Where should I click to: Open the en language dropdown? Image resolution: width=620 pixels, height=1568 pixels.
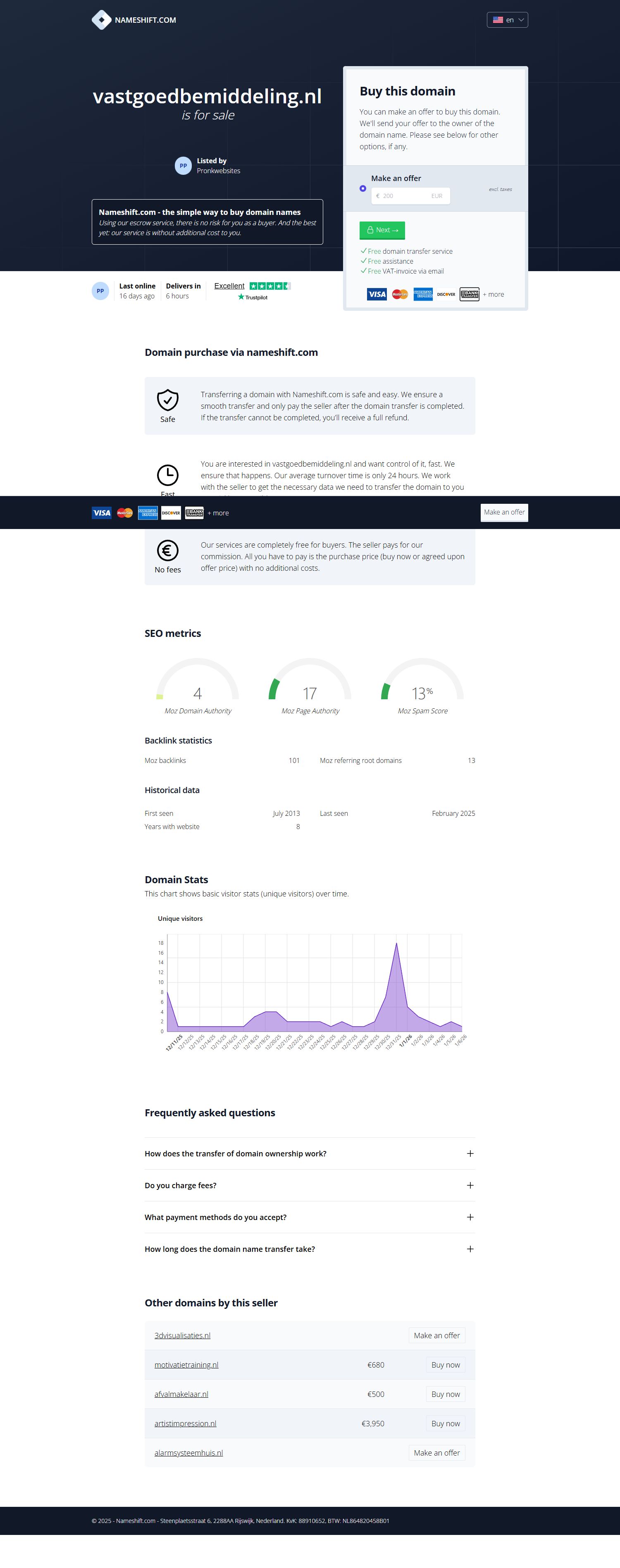507,20
